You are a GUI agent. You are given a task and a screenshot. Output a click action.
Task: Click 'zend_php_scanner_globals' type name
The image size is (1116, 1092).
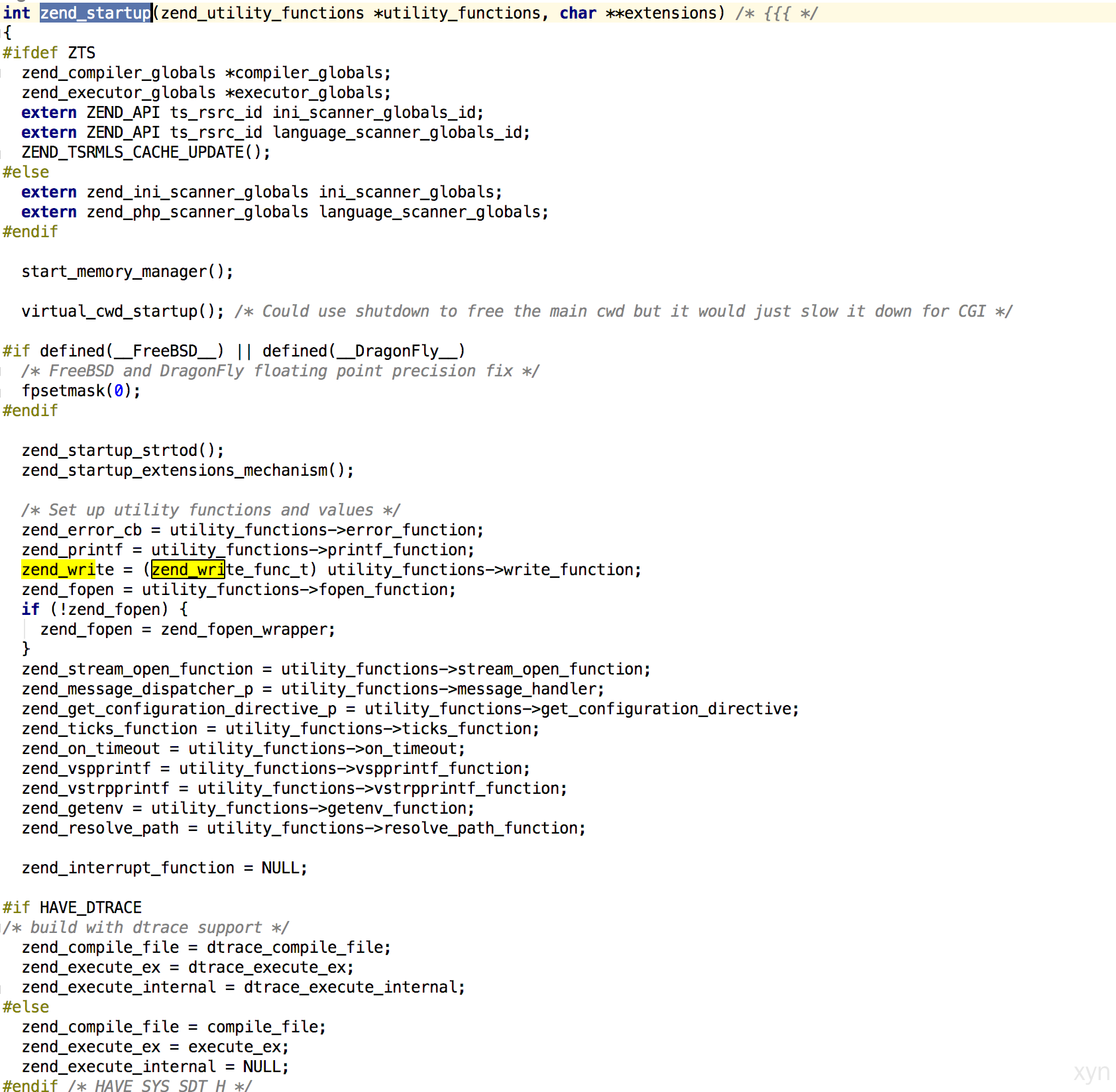197,212
